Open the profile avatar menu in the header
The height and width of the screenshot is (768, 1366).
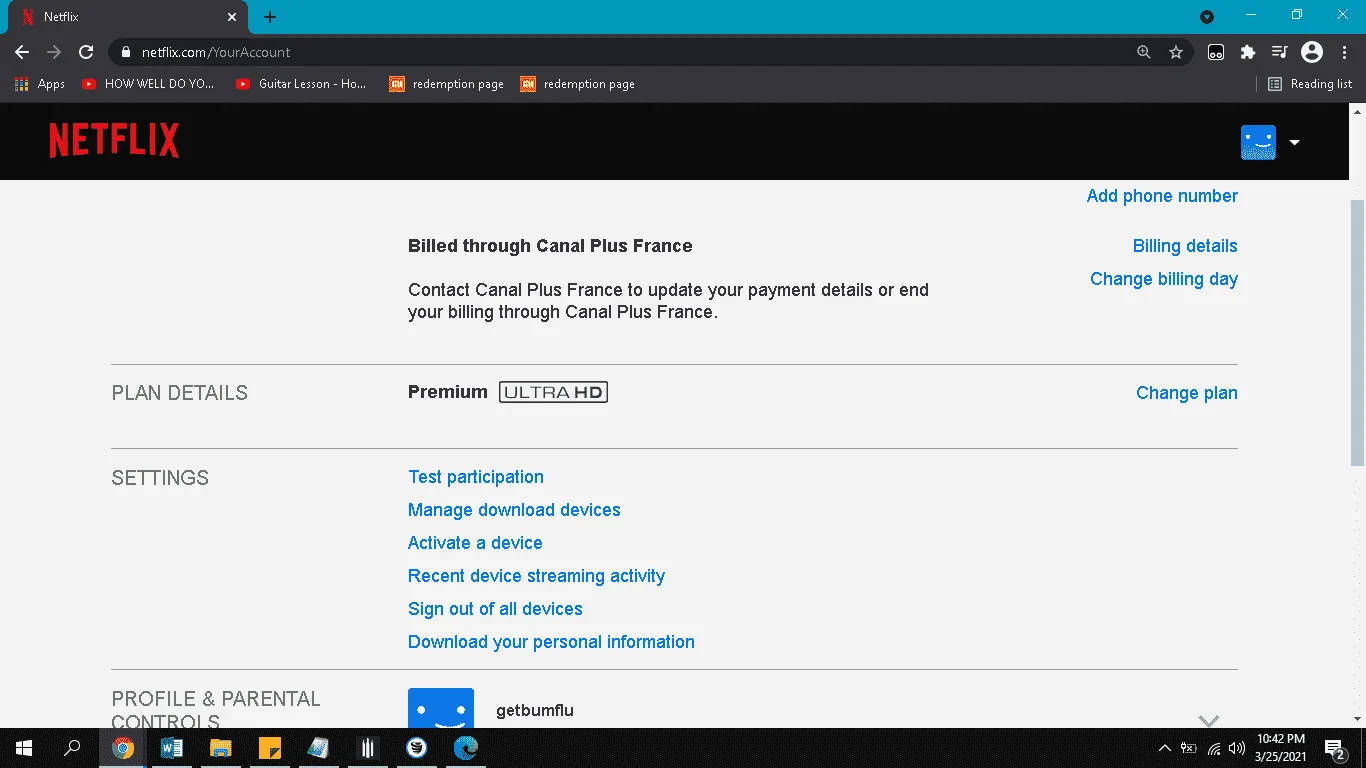click(x=1258, y=142)
